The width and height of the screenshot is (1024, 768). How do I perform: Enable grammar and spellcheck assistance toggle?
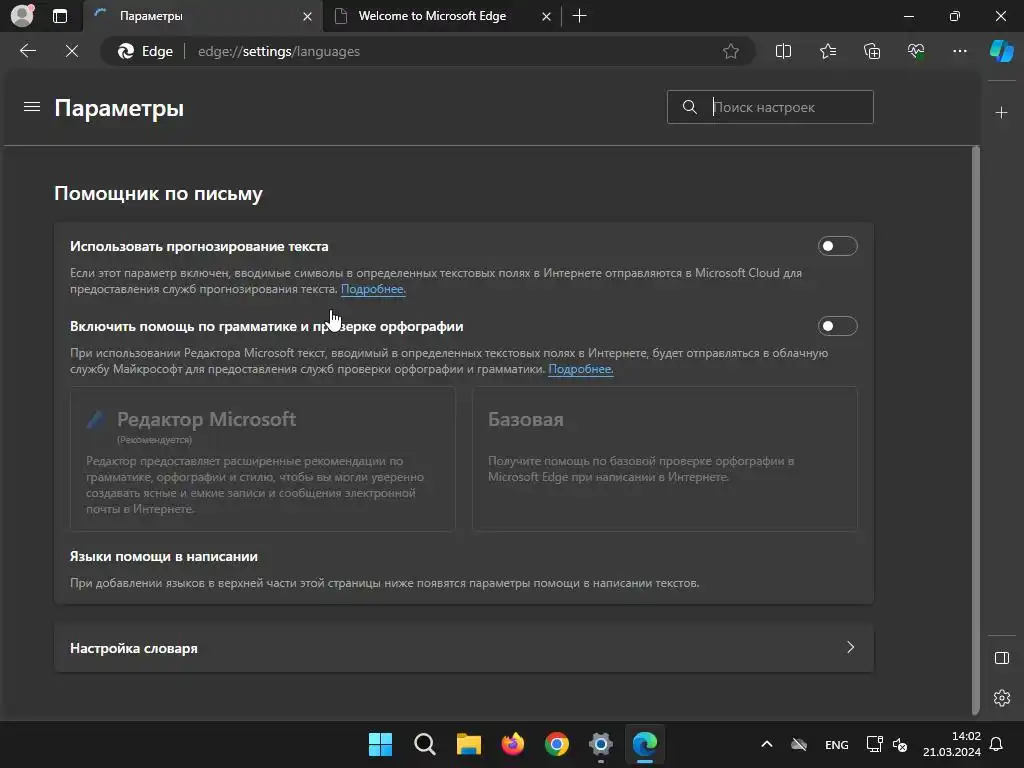pyautogui.click(x=837, y=326)
